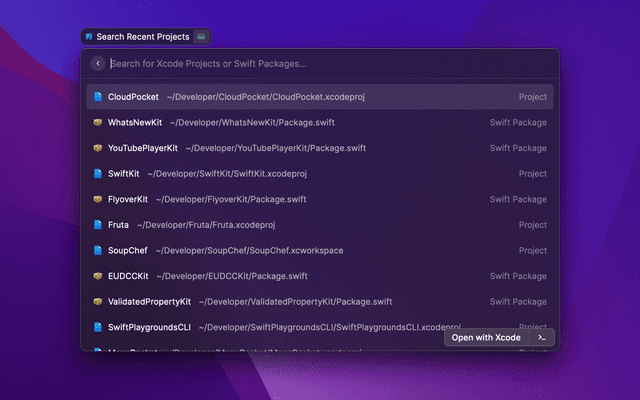
Task: Select the partially visible last project row
Action: pos(260,349)
